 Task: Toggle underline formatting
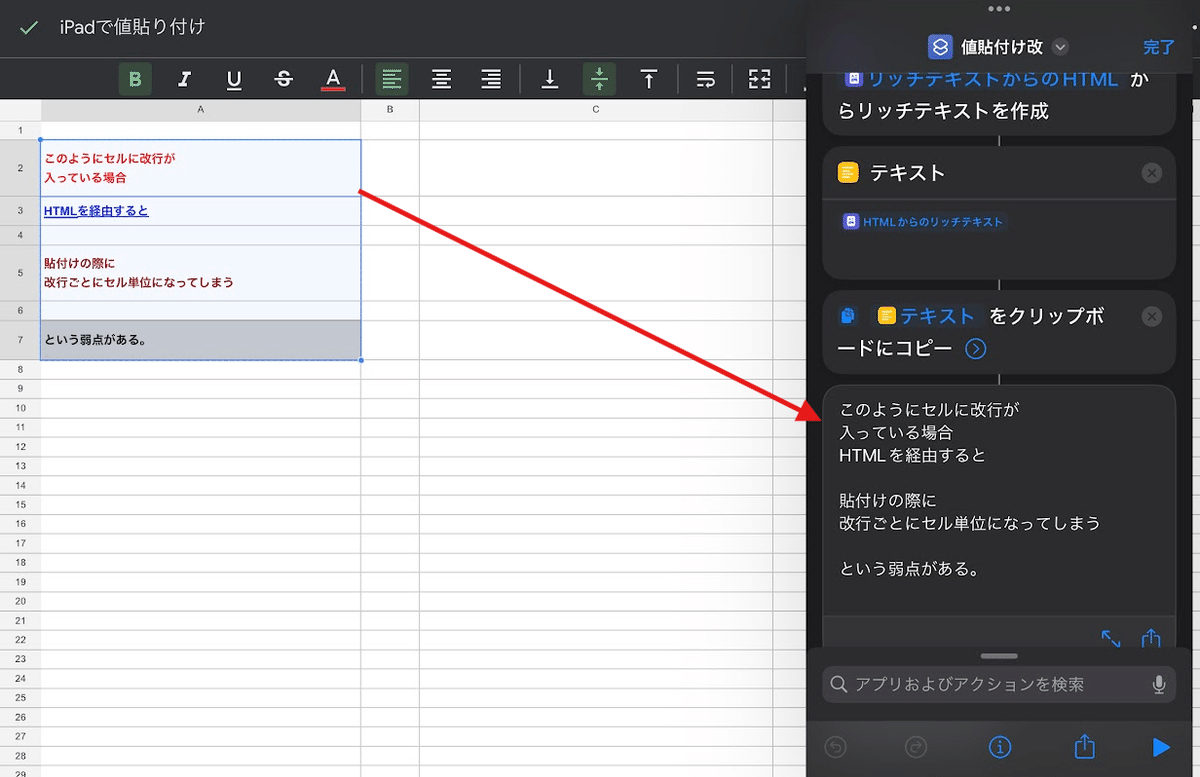tap(234, 79)
